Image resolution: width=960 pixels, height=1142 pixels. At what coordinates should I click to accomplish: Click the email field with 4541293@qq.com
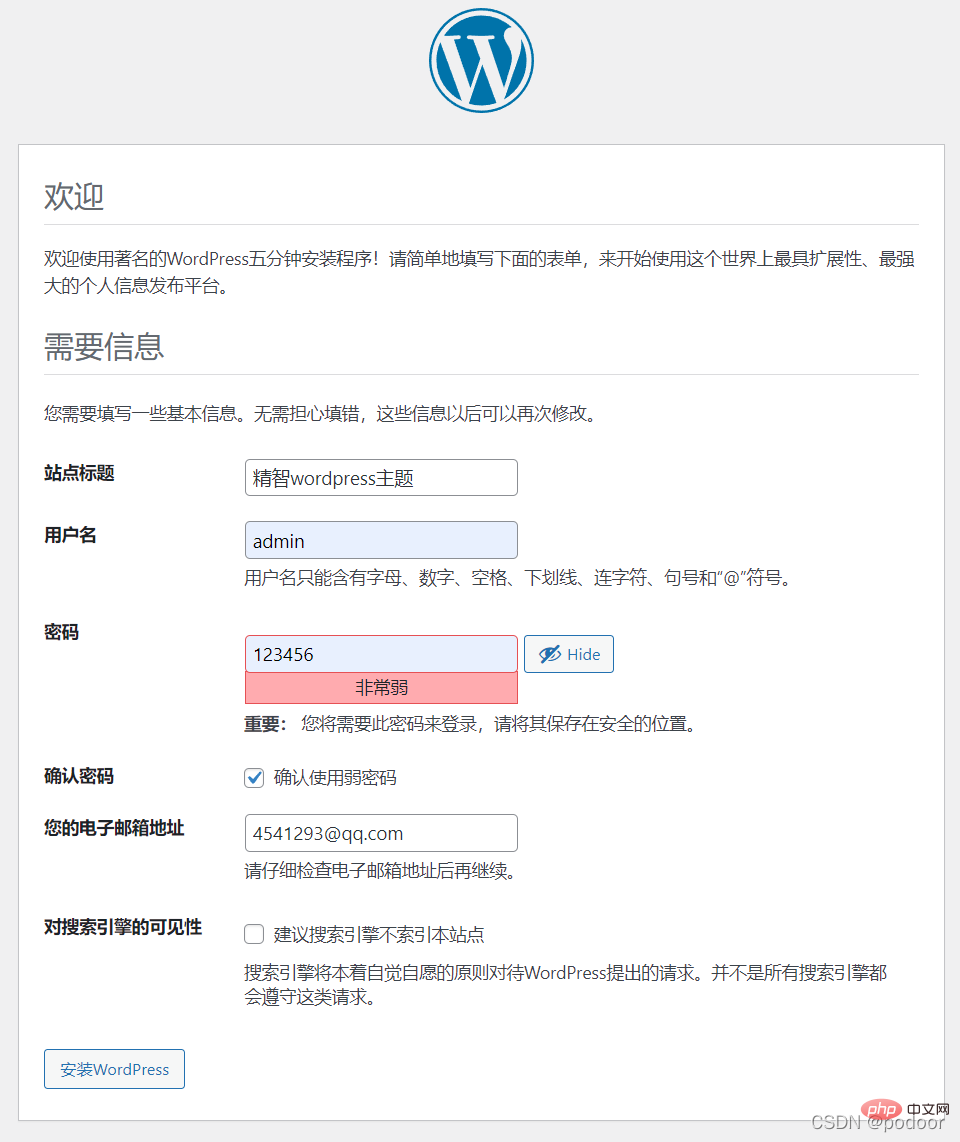pyautogui.click(x=381, y=832)
